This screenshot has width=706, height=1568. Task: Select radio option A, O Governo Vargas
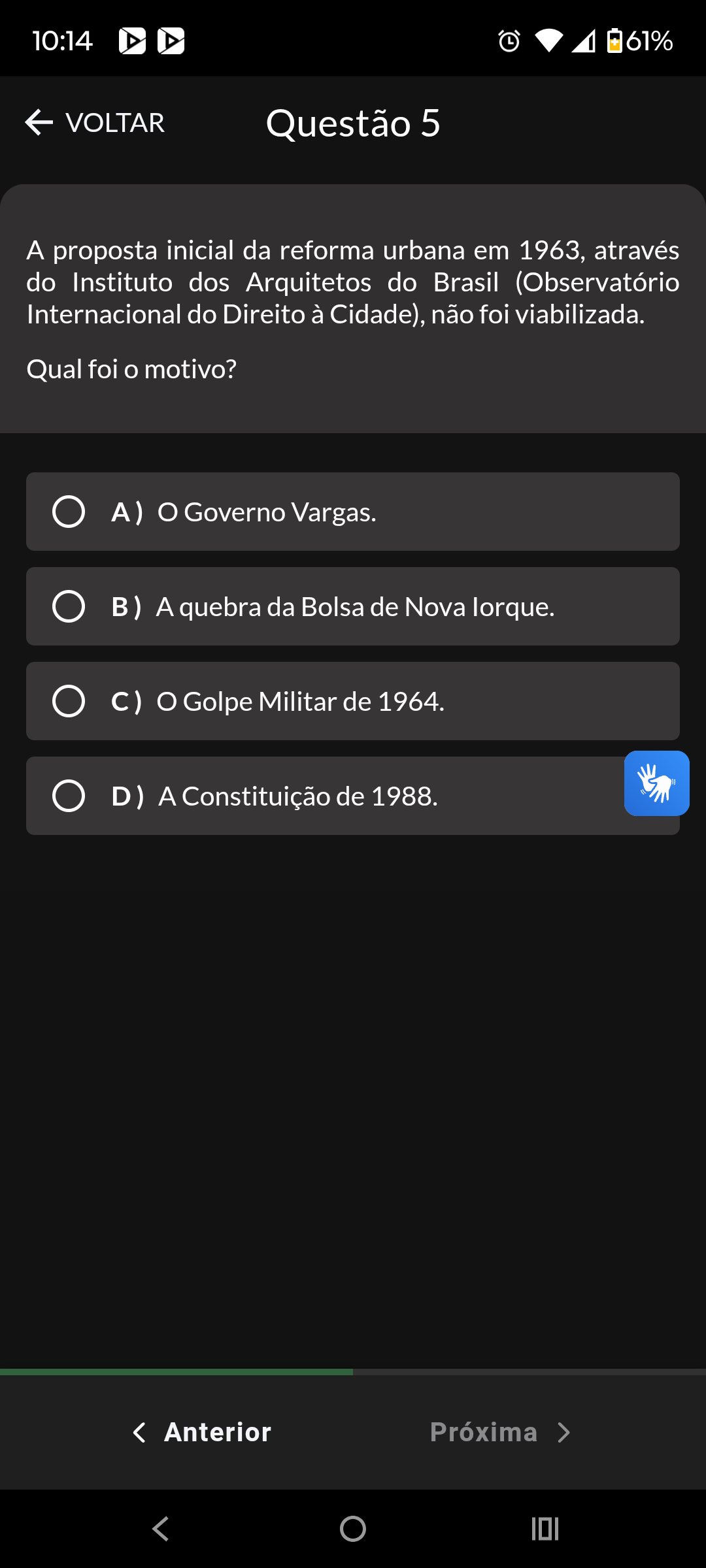coord(69,512)
